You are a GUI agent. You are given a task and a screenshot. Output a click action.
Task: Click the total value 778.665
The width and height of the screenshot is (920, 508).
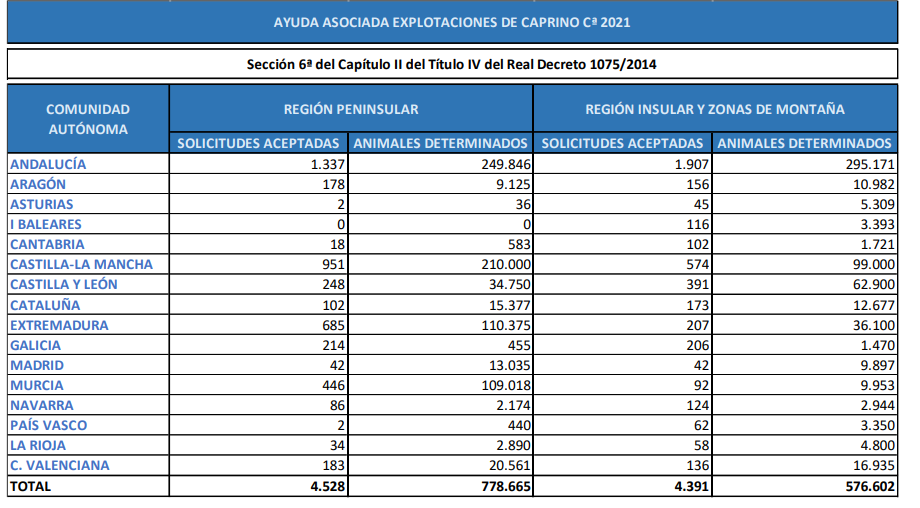click(506, 486)
